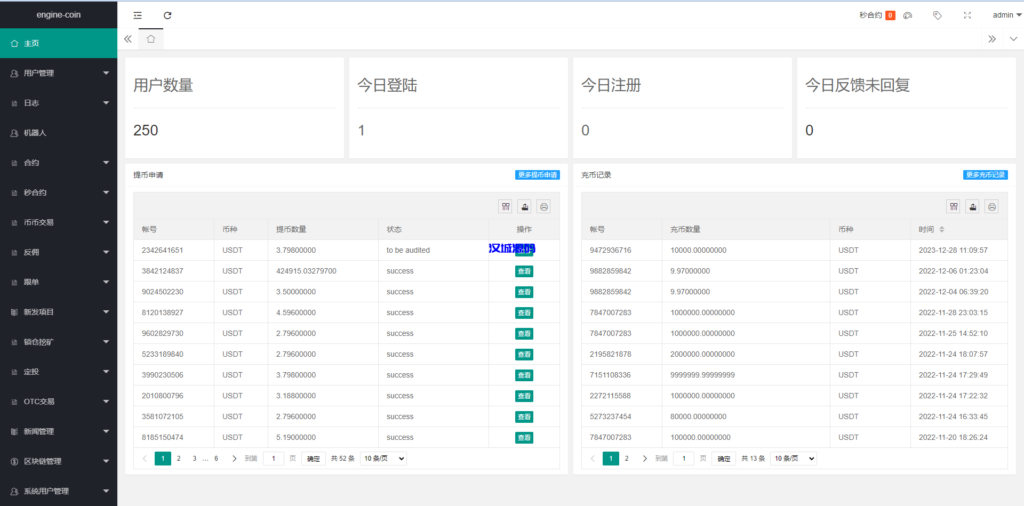1024x506 pixels.
Task: Go to next page arrow in 充币记录 pagination
Action: (x=645, y=458)
